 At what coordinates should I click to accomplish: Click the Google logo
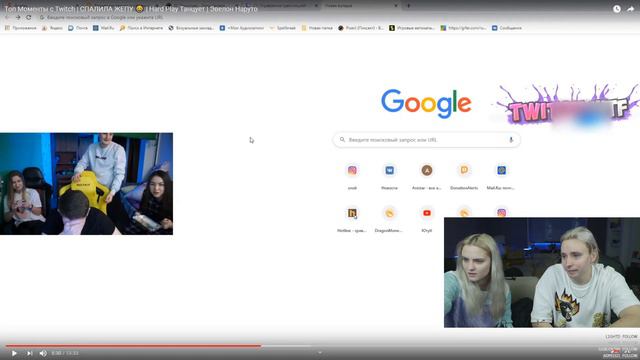click(426, 103)
